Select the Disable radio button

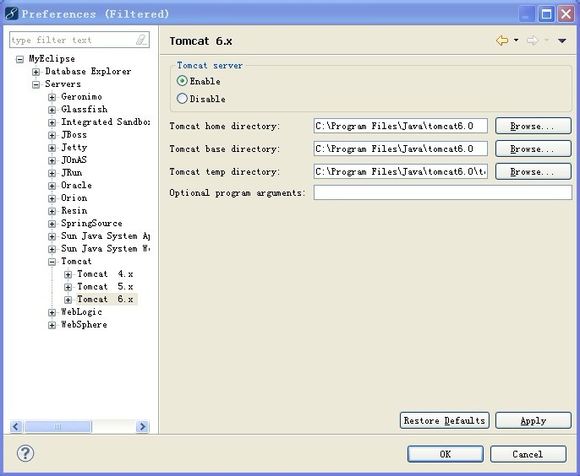(182, 98)
